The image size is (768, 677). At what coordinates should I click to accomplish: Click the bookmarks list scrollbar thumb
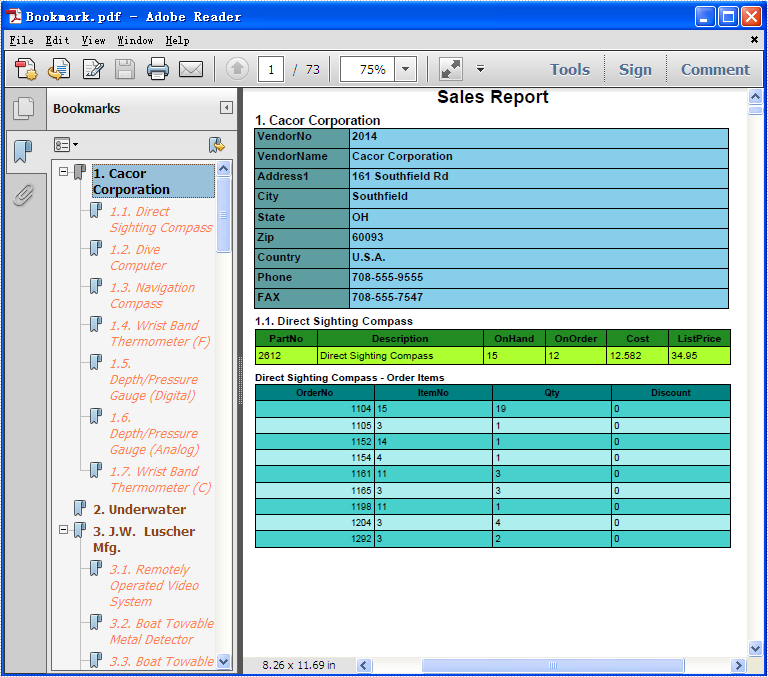pos(223,214)
